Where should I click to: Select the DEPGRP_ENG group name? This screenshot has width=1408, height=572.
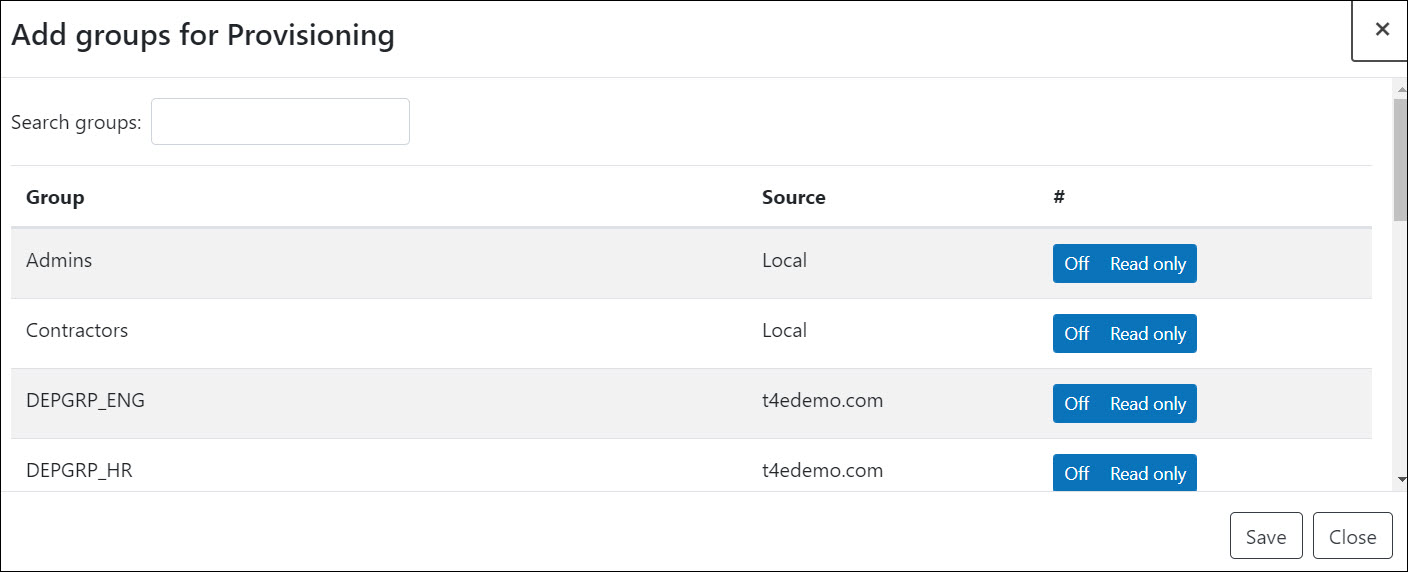(x=85, y=400)
